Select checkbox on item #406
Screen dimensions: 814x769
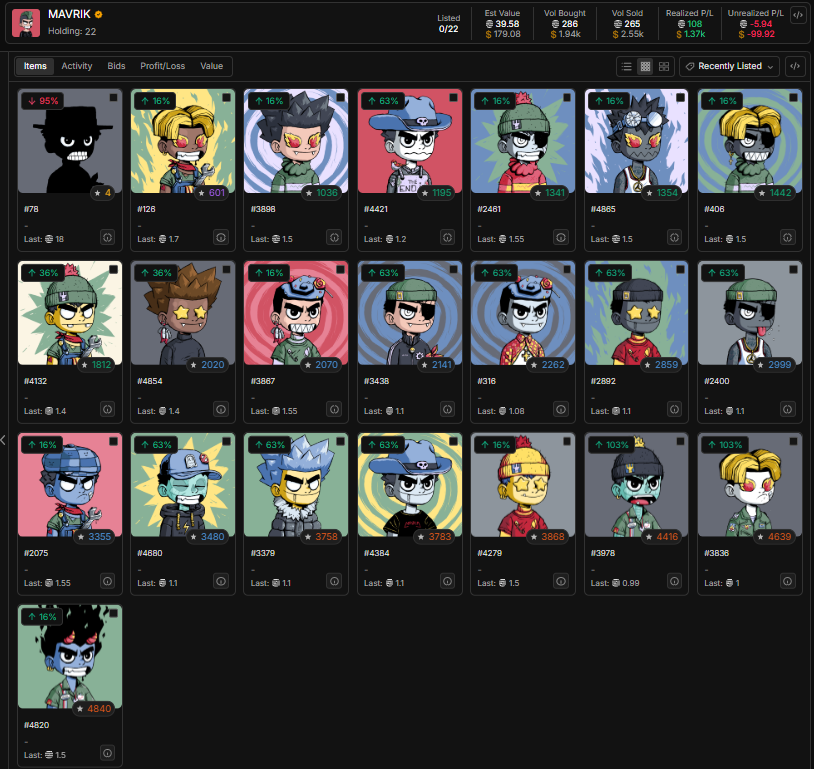point(793,97)
